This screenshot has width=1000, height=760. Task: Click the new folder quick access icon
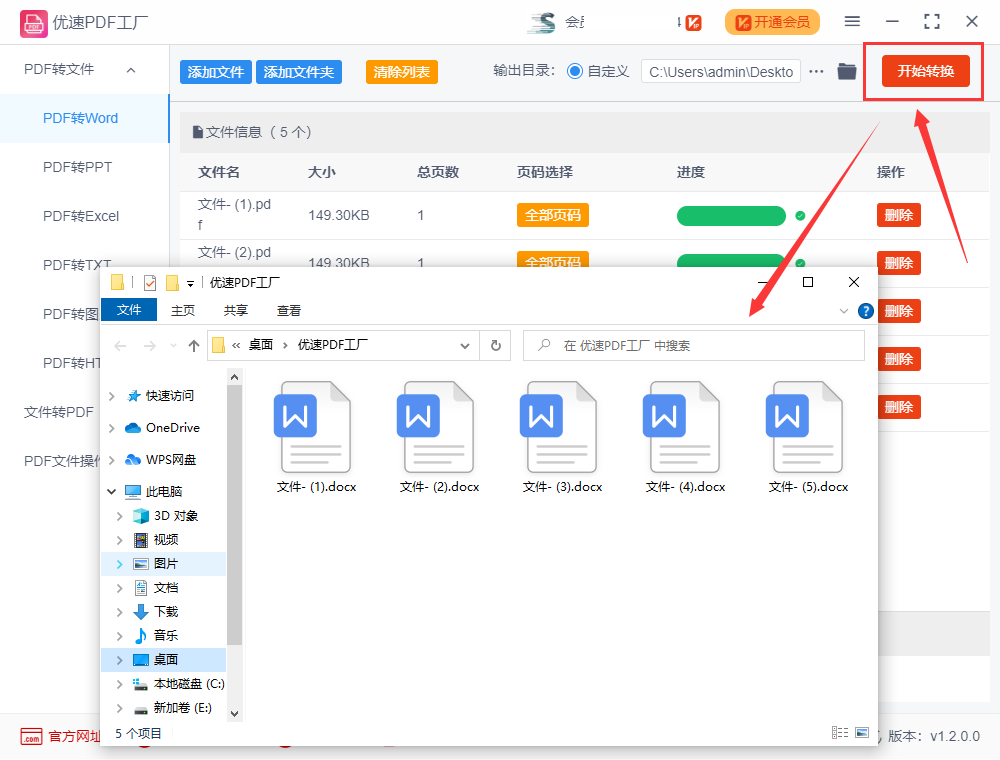coord(172,282)
